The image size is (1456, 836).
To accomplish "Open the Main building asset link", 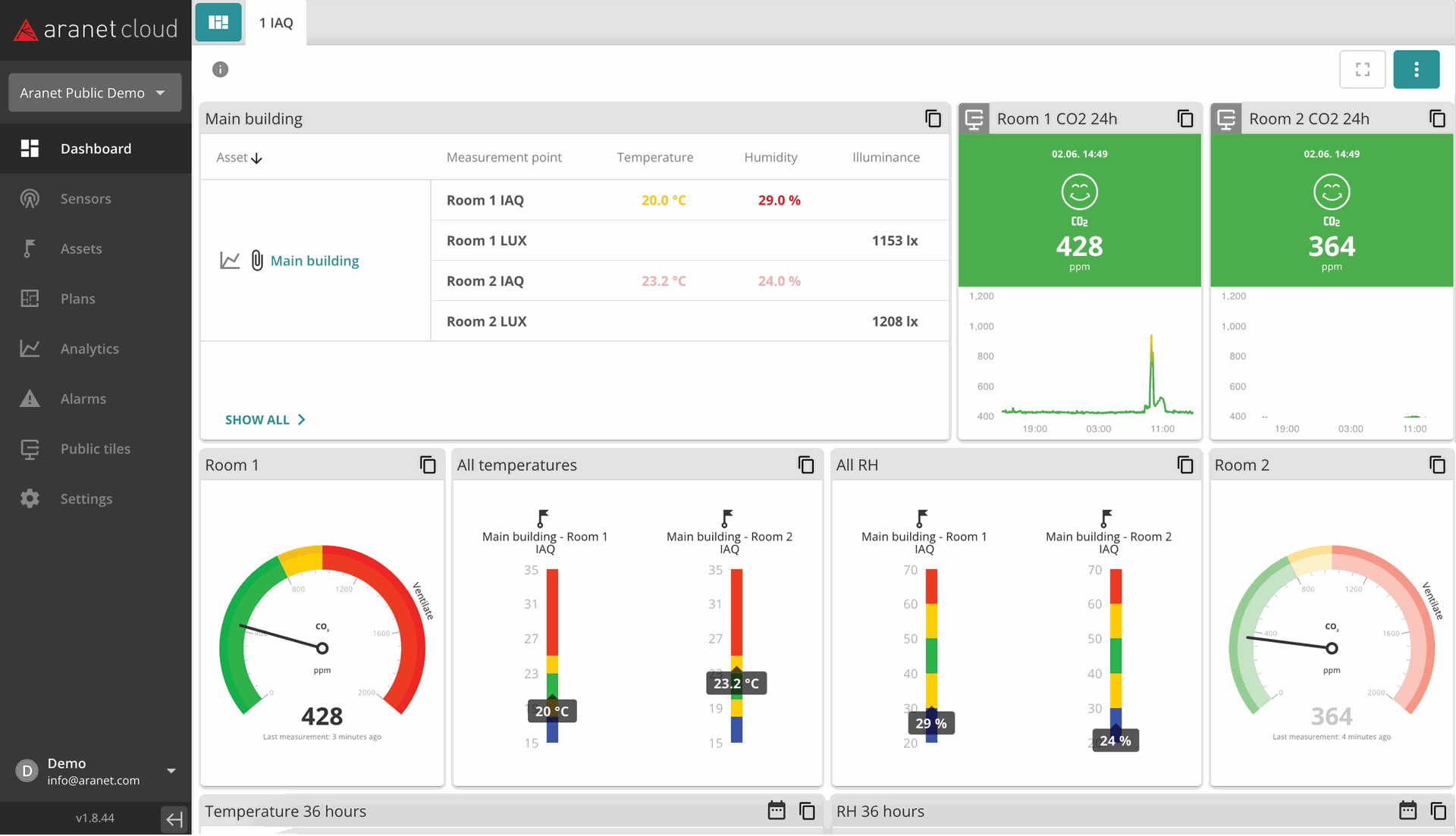I will tap(315, 261).
